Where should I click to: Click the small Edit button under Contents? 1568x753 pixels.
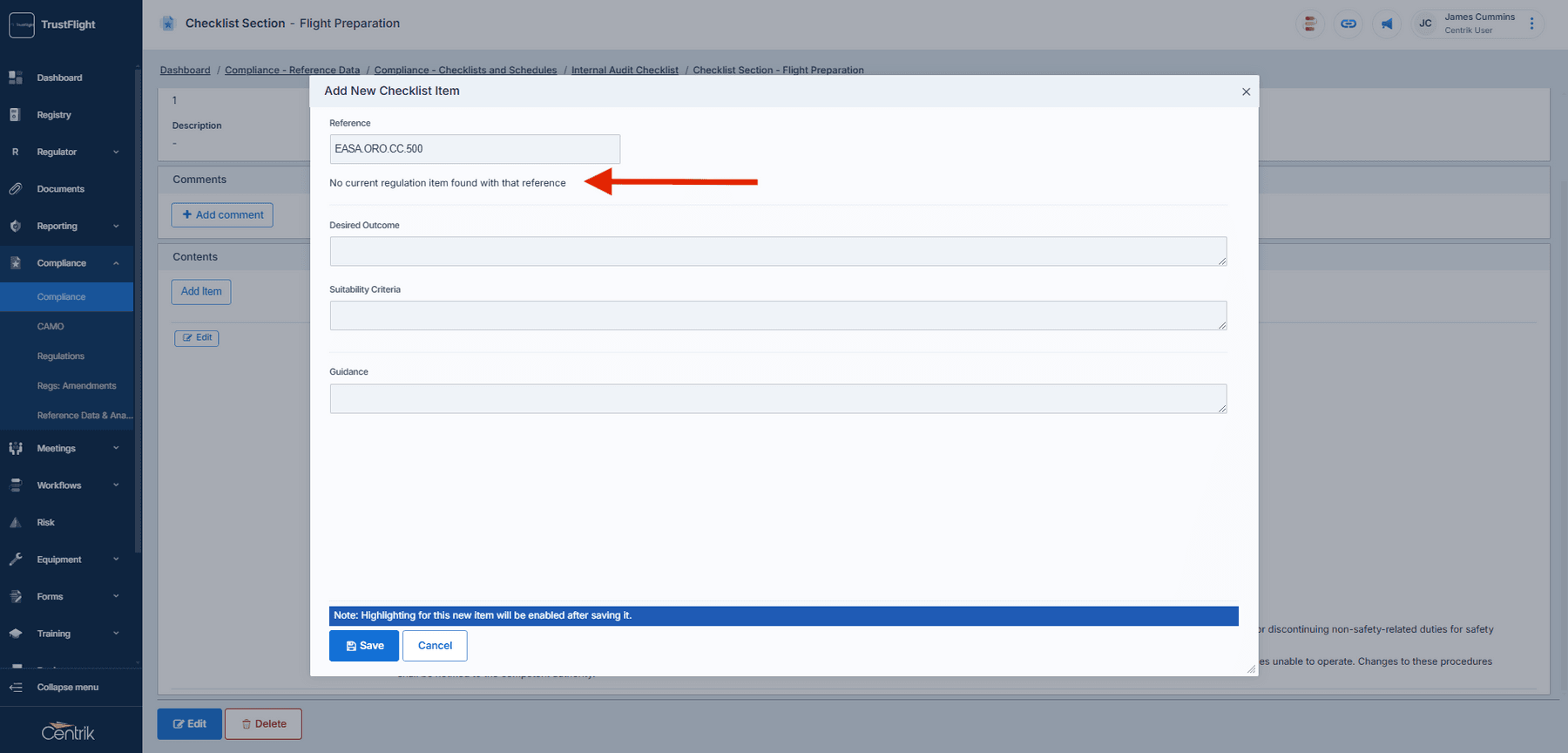[x=197, y=338]
